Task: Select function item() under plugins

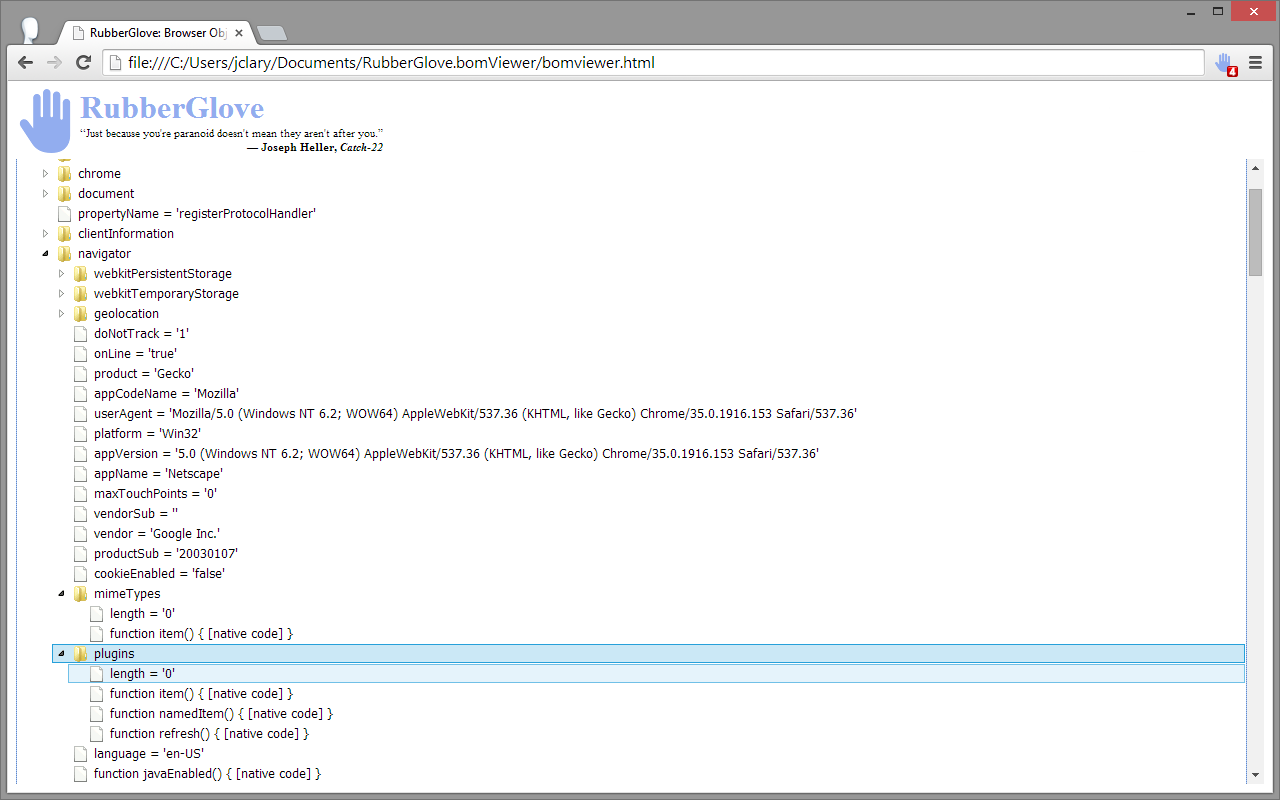Action: pos(201,694)
